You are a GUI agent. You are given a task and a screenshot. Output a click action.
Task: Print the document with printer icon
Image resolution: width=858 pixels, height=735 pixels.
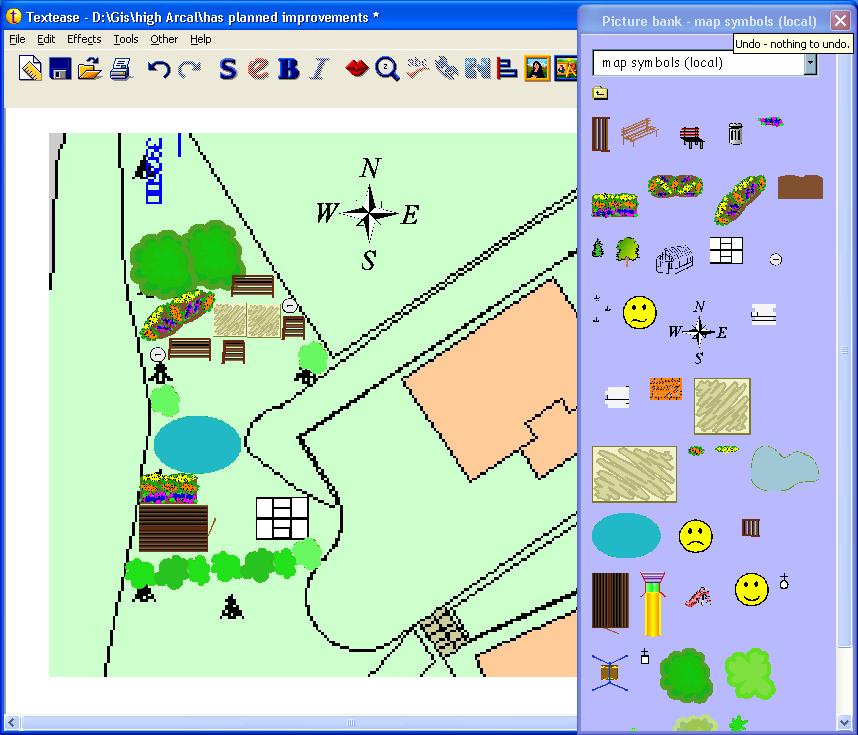tap(120, 69)
